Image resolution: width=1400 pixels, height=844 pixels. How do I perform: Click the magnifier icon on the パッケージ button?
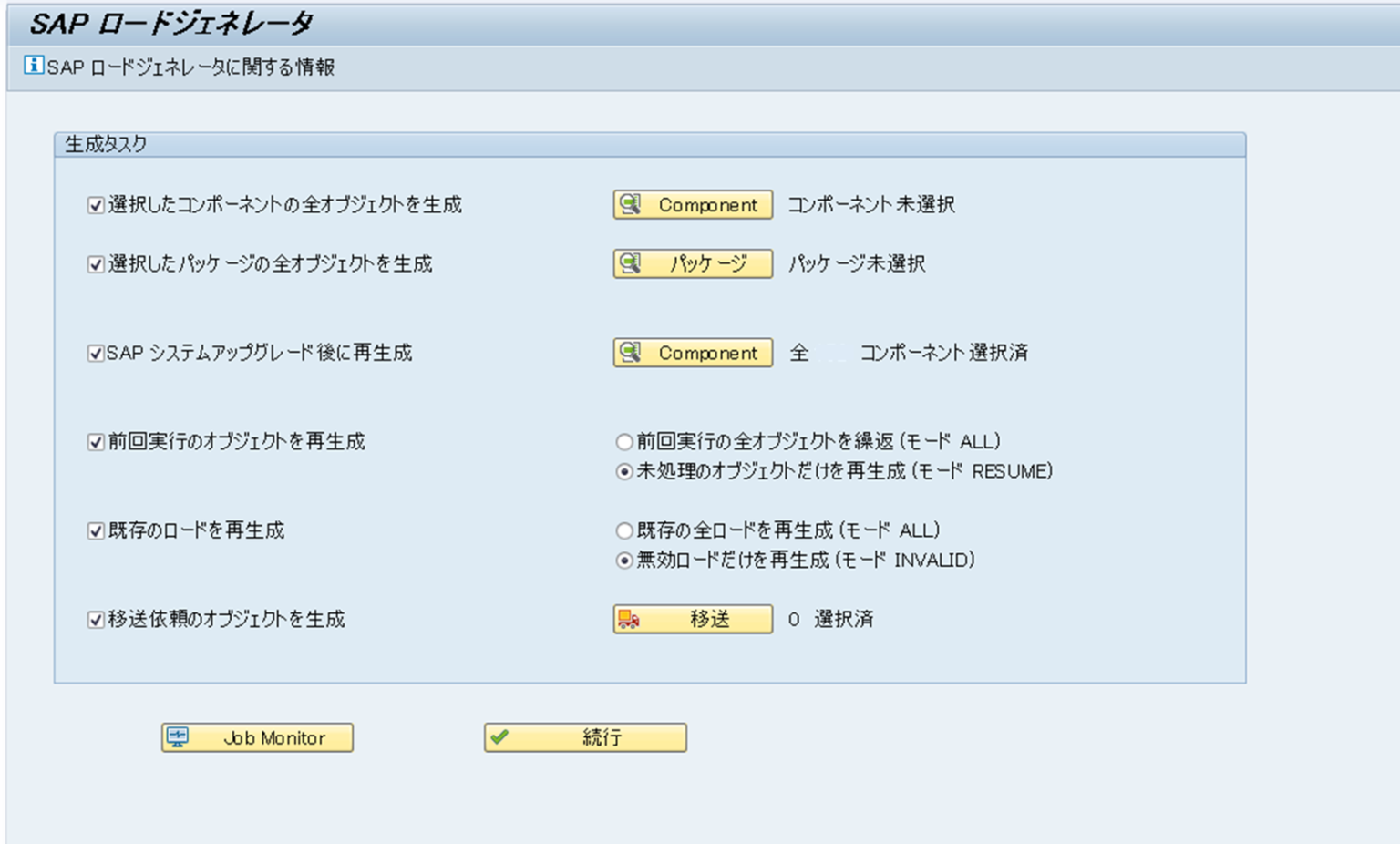628,264
